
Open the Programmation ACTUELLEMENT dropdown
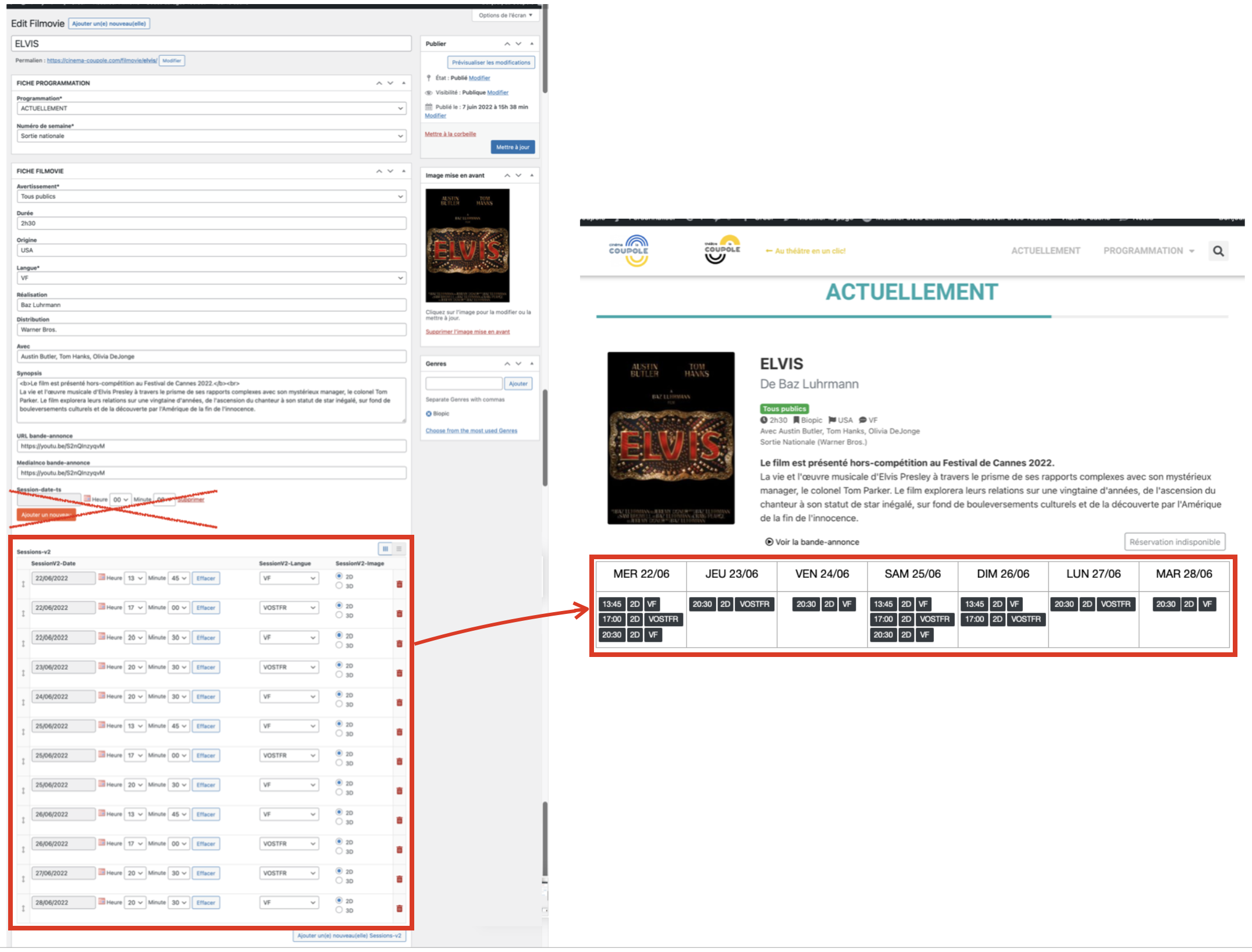coord(211,108)
